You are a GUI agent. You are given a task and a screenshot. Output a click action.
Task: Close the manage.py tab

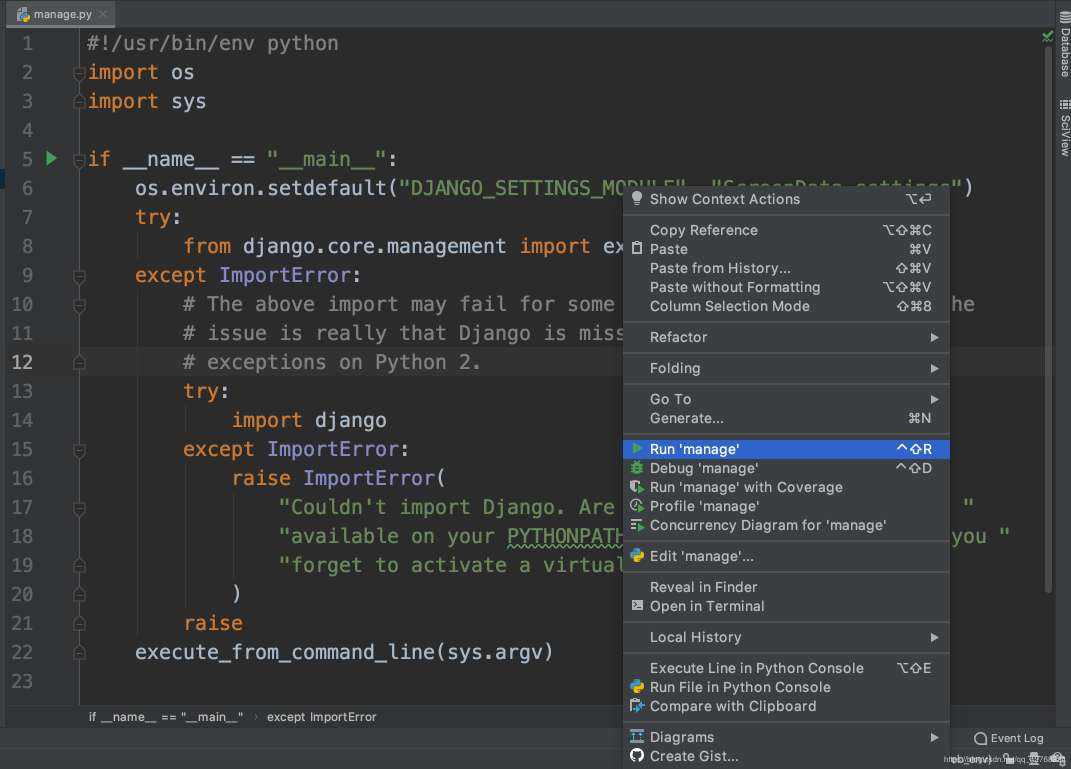103,14
